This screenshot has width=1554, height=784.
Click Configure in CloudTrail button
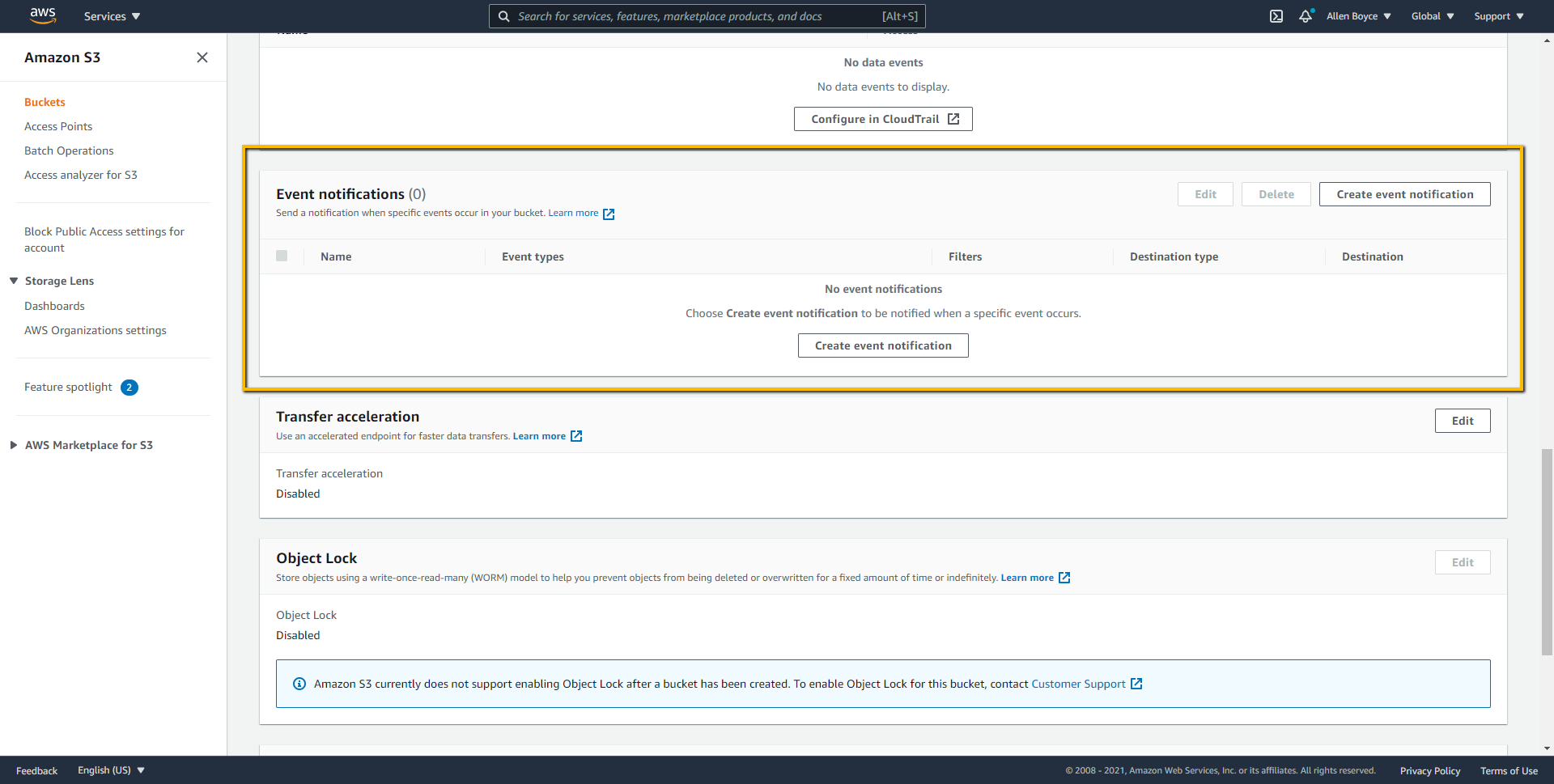tap(883, 119)
